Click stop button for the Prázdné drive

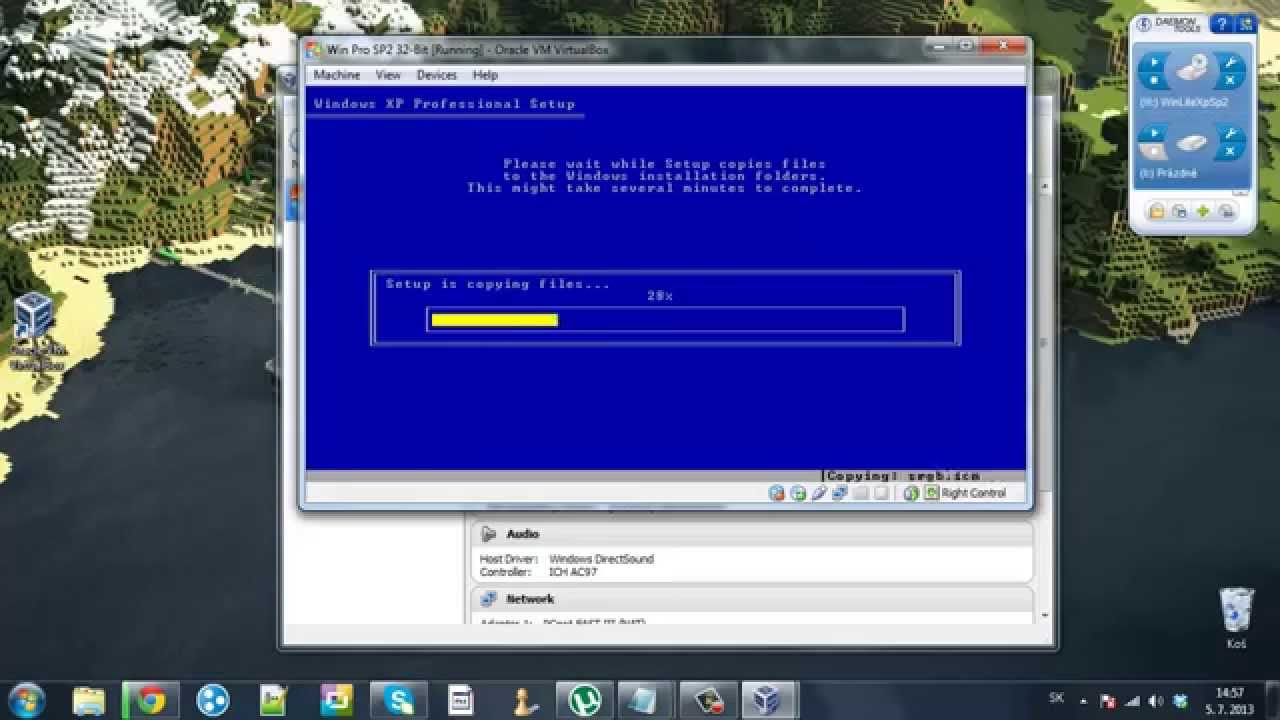(1154, 151)
